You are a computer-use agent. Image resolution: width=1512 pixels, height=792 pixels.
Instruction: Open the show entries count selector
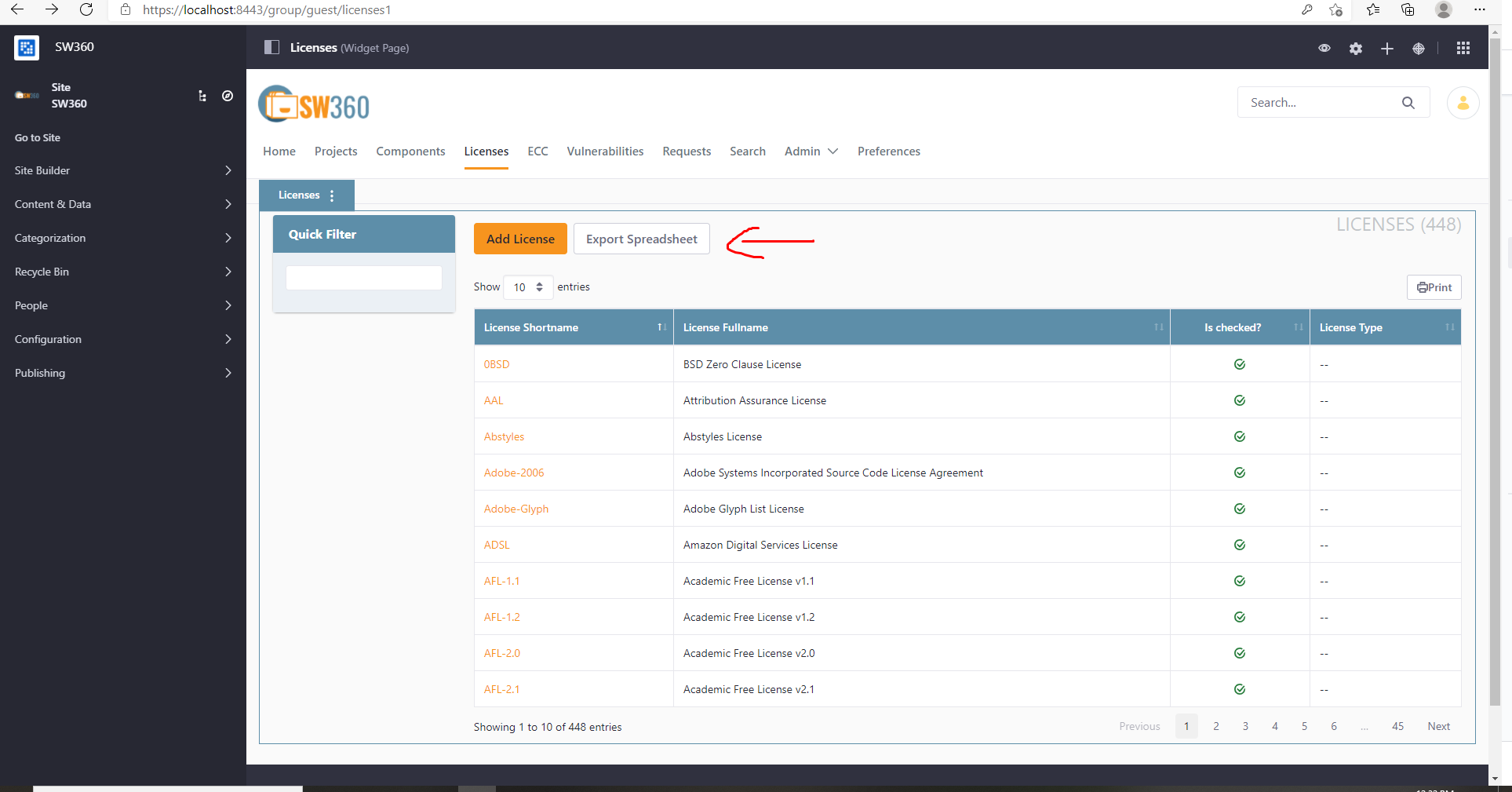click(x=528, y=287)
